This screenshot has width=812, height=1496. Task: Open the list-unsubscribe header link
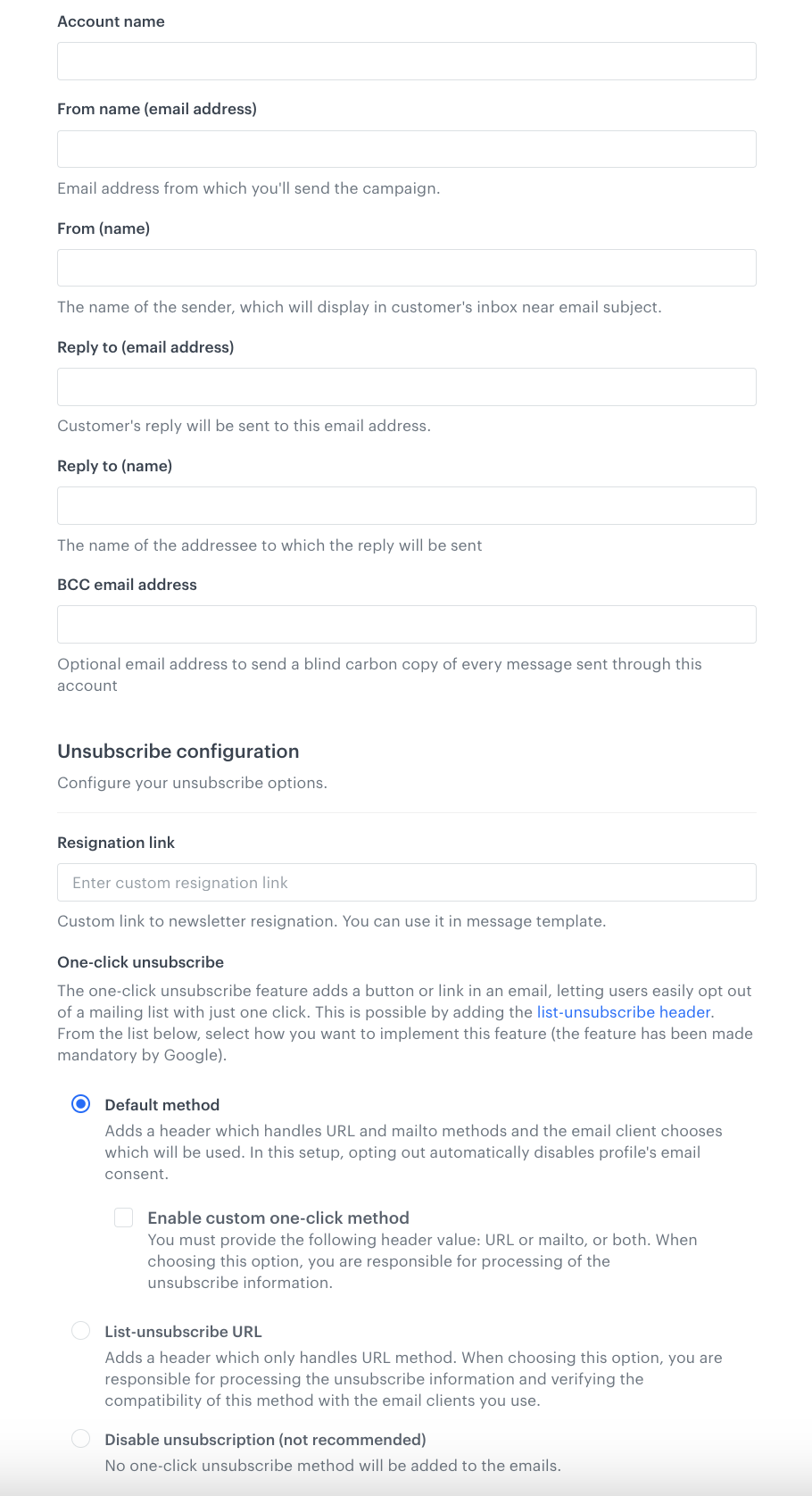click(x=623, y=1011)
